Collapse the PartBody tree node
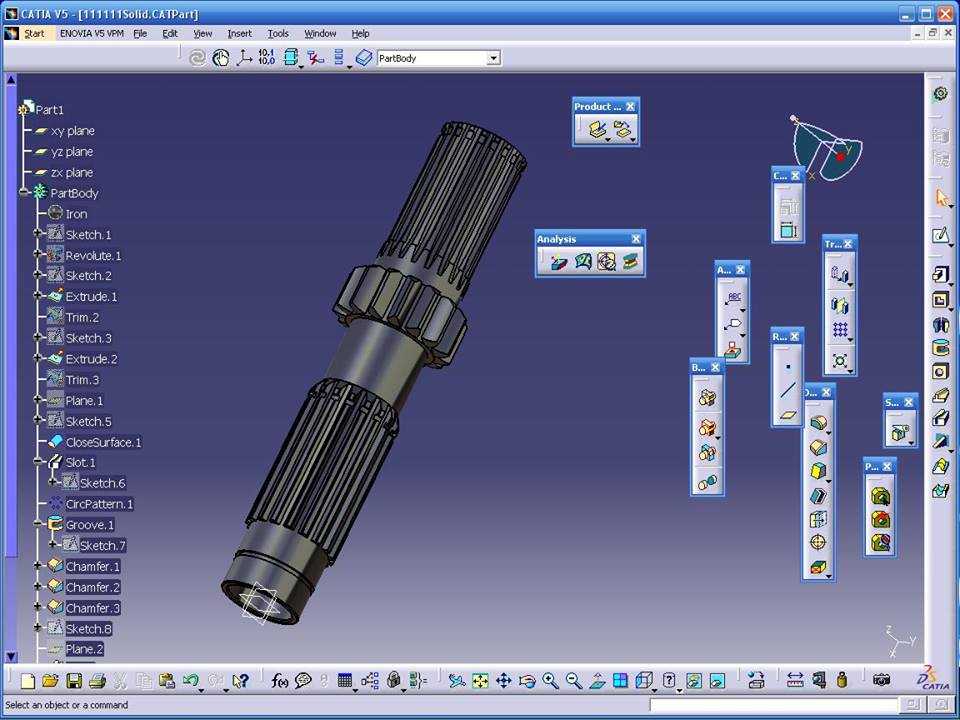Screen dimensions: 960x720 pyautogui.click(x=23, y=192)
